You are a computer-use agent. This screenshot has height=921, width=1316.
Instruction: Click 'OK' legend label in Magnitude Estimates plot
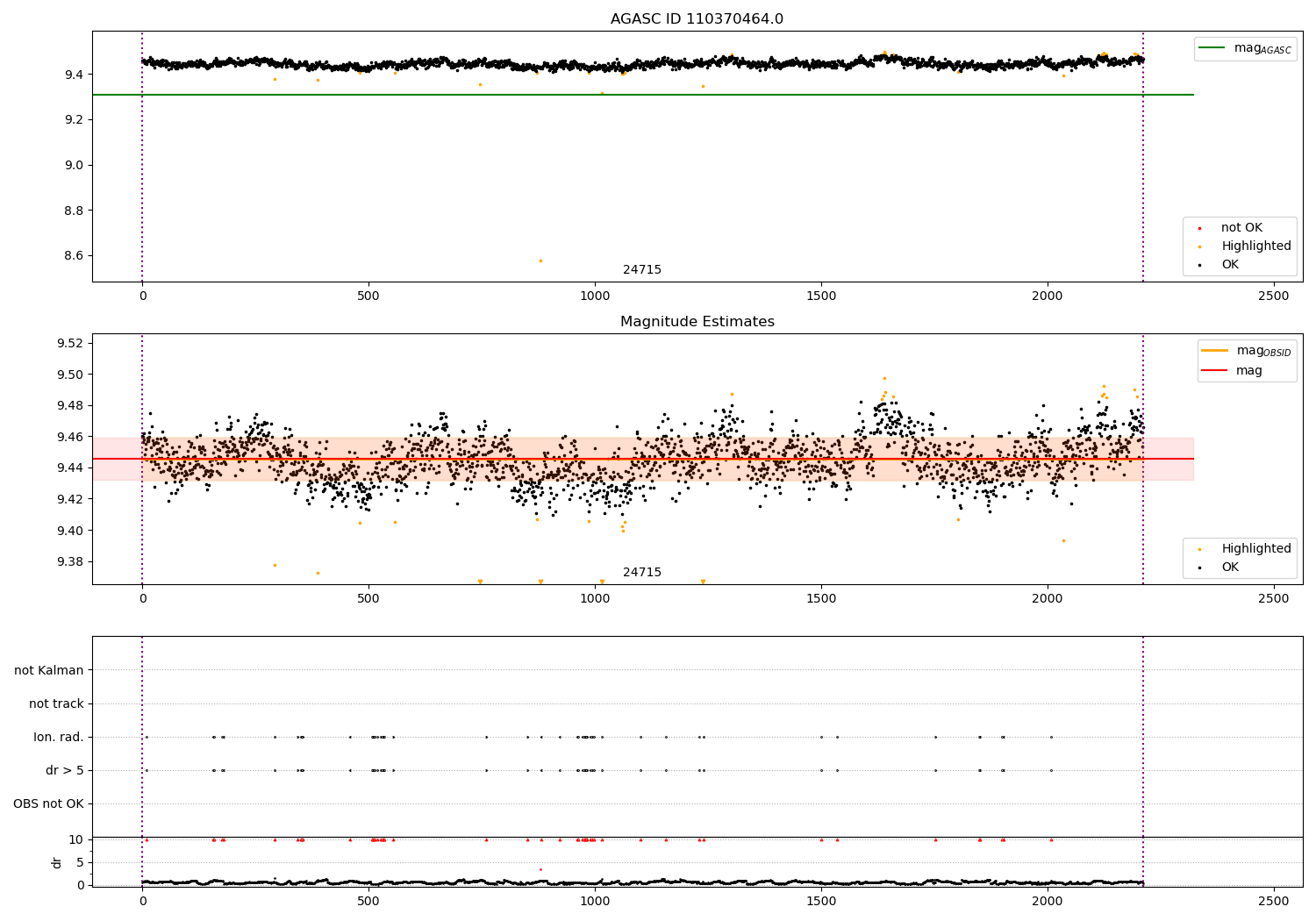(1230, 568)
